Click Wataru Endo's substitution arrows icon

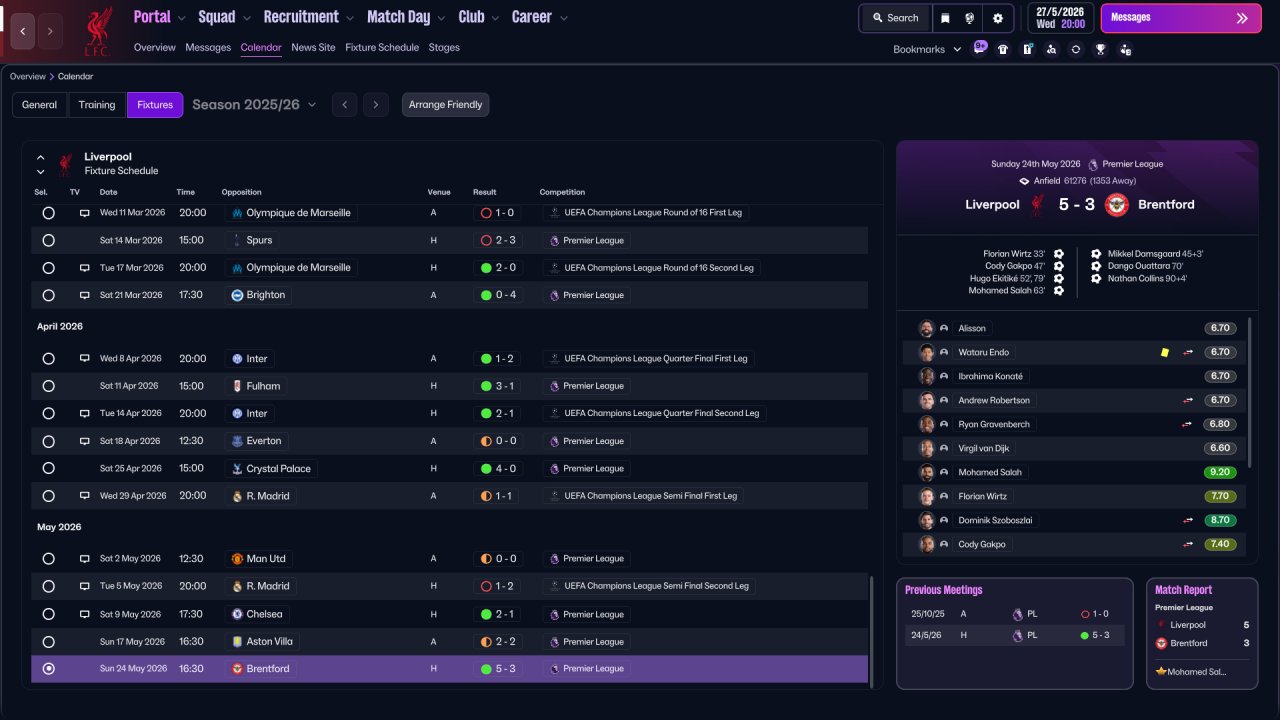click(1188, 352)
